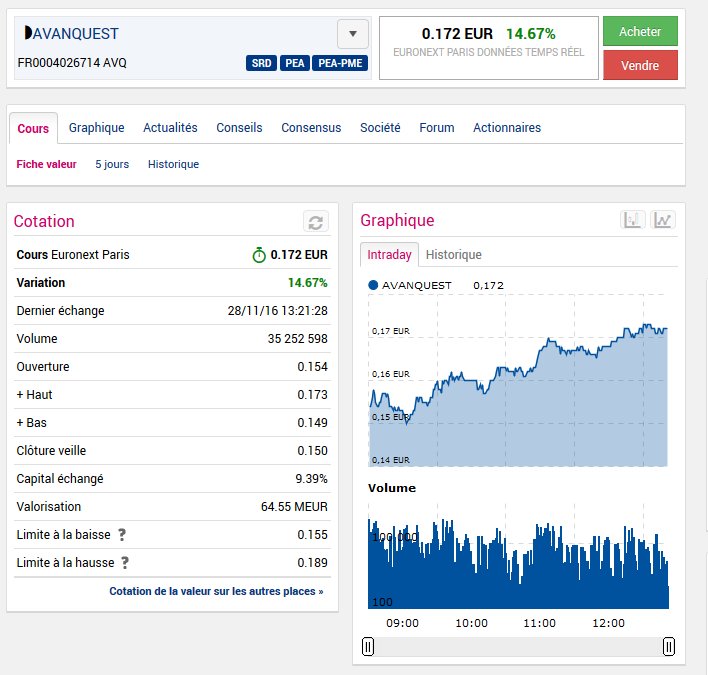
Task: Click the Capital échangé value 9.39%
Action: 312,479
